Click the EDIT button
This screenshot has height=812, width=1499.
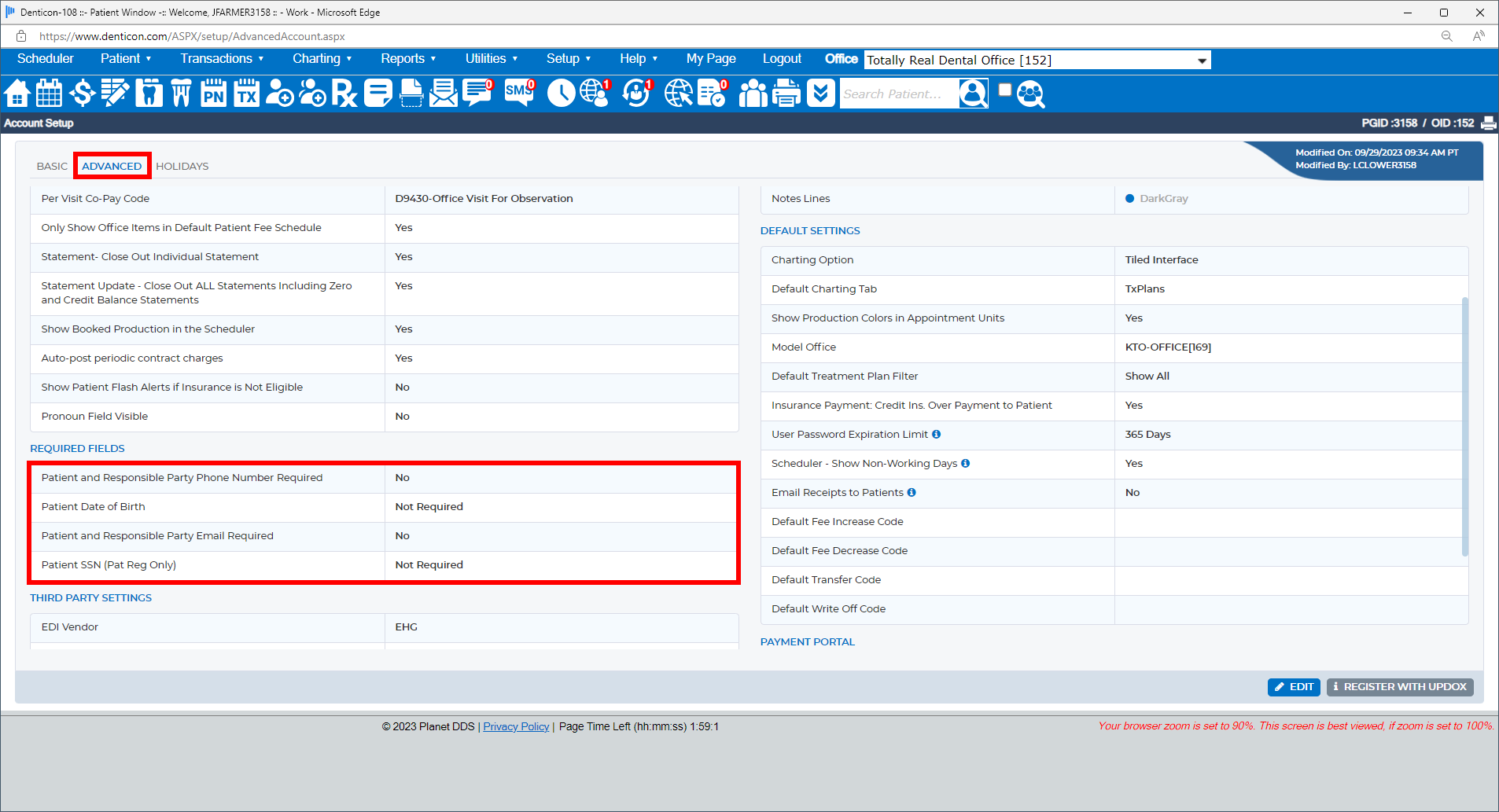point(1294,686)
